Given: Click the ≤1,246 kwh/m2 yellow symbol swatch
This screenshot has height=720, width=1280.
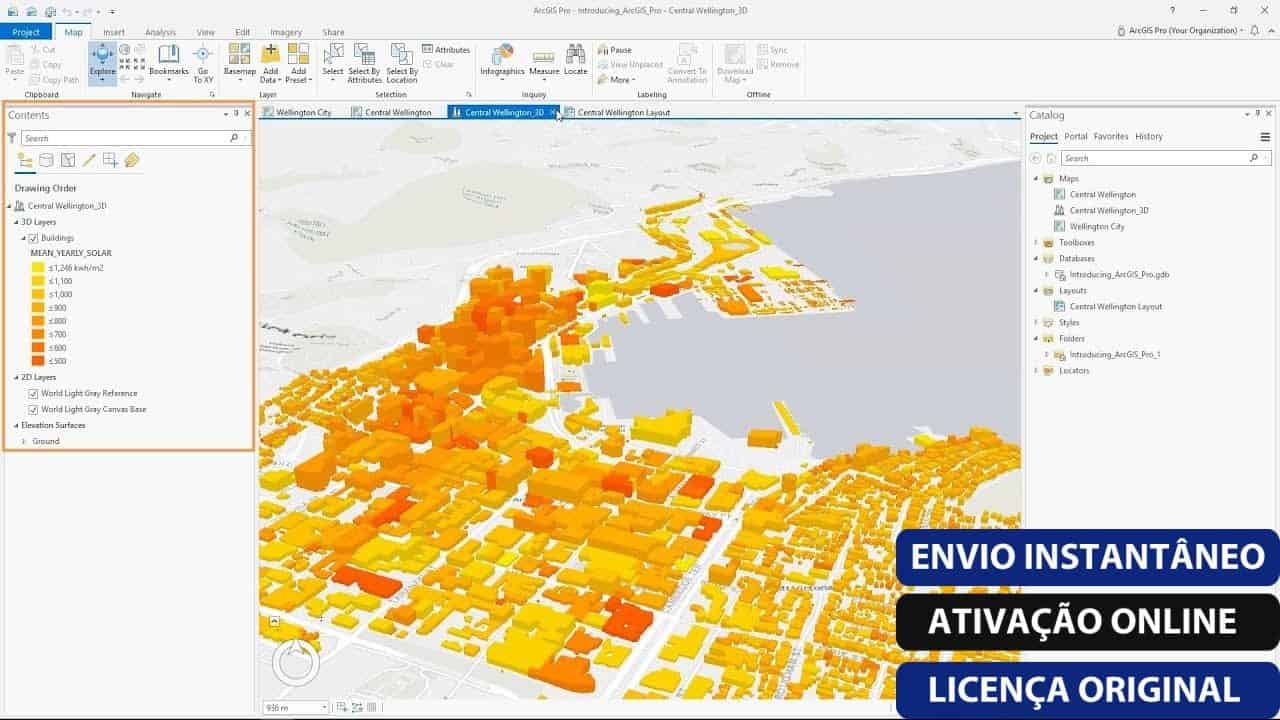Looking at the screenshot, I should pos(38,268).
